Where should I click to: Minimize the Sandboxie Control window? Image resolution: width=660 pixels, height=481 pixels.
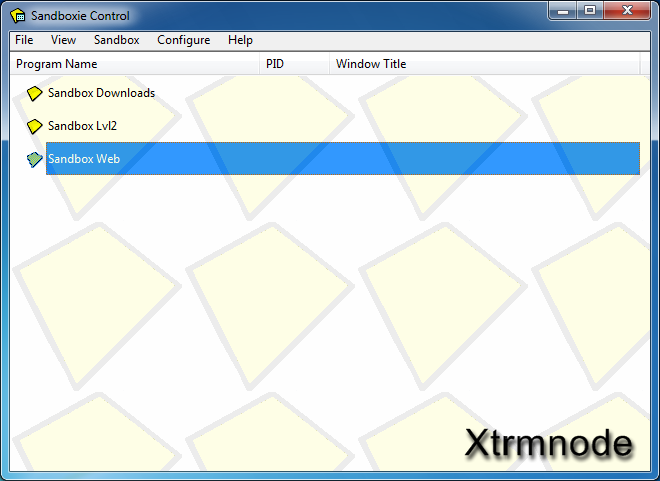point(562,10)
